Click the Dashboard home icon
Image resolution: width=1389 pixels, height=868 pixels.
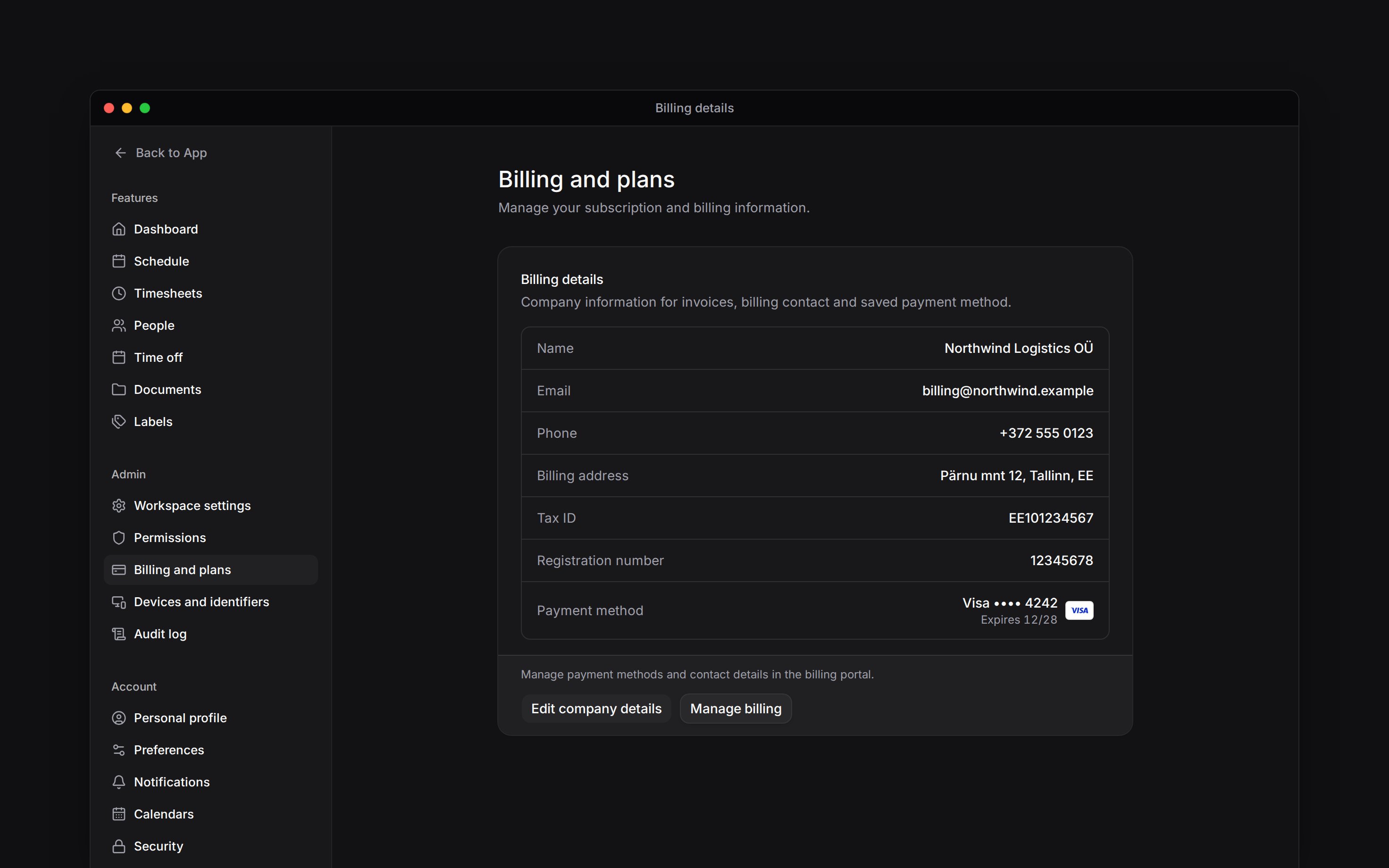click(x=119, y=229)
